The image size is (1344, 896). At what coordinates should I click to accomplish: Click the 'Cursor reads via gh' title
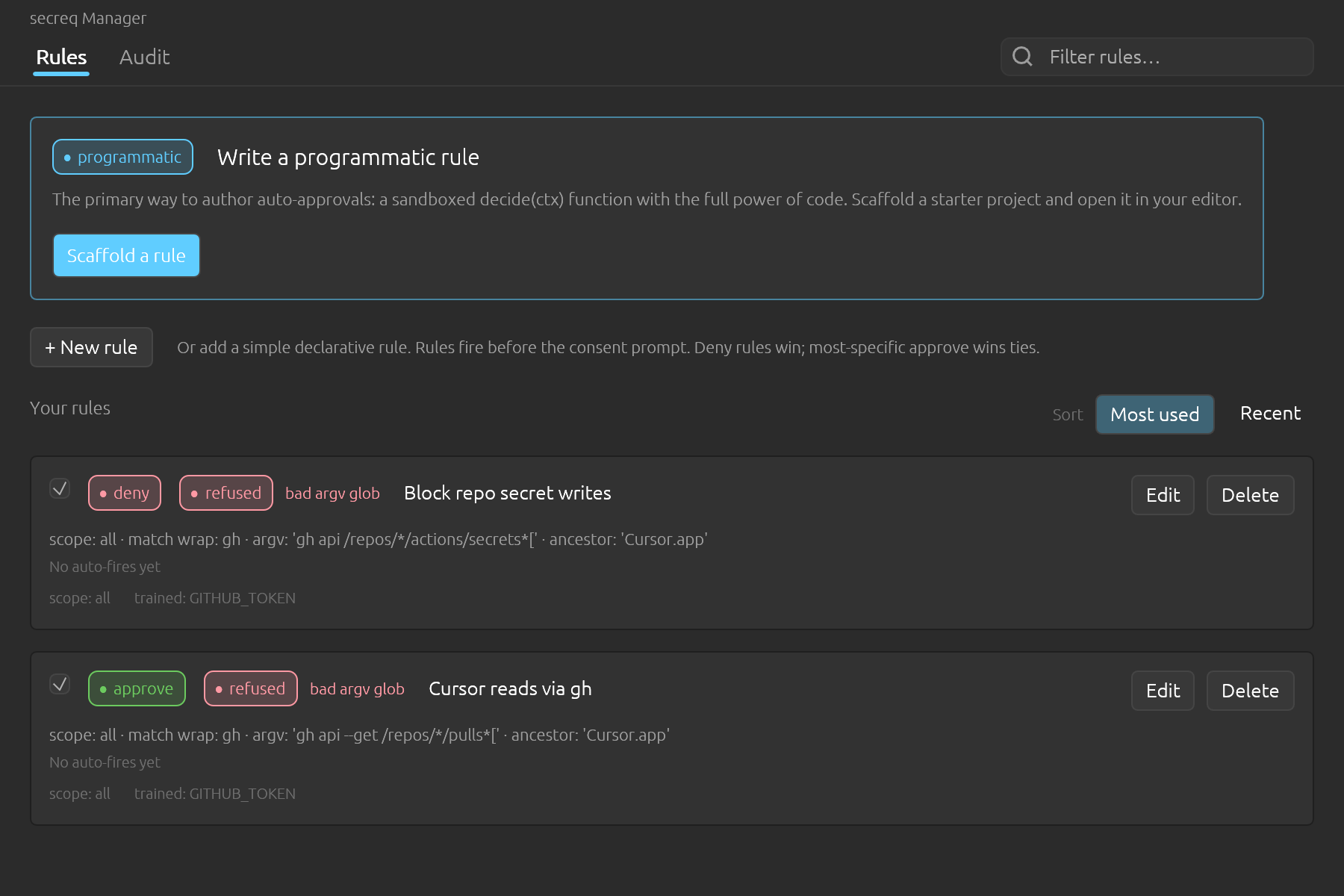[510, 688]
